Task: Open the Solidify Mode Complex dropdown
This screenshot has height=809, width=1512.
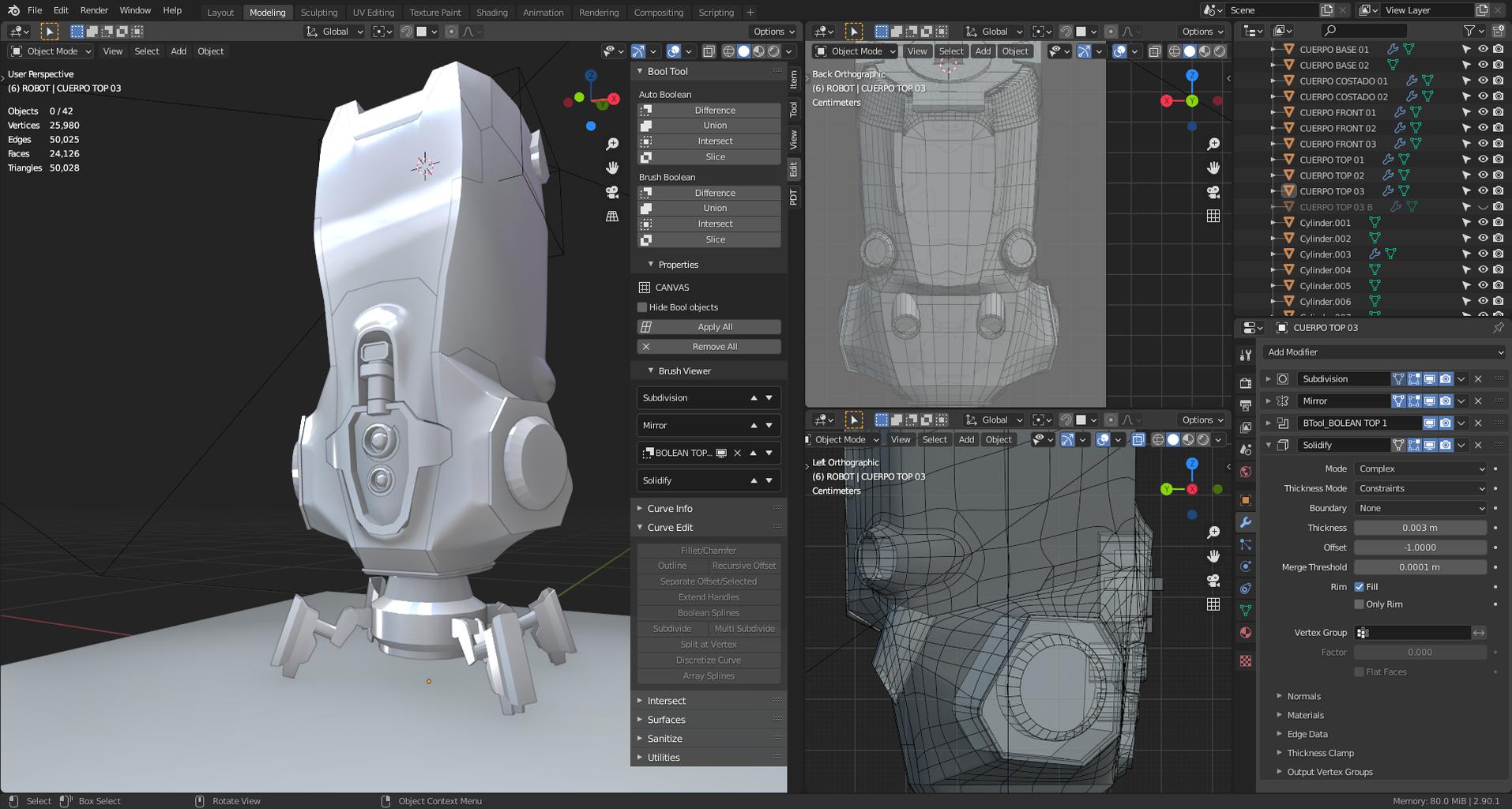Action: tap(1420, 468)
